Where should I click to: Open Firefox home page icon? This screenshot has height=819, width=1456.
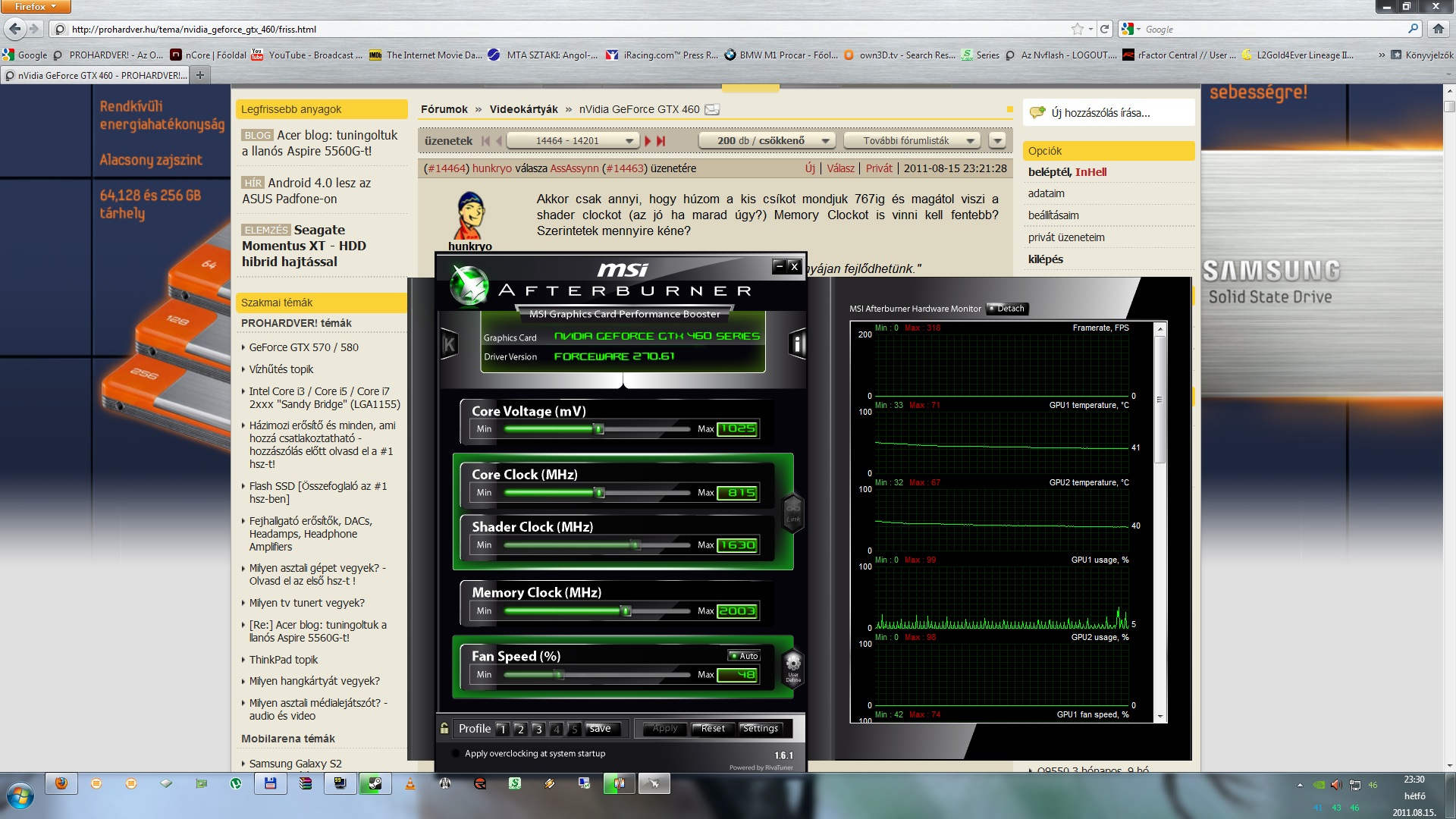coord(1438,30)
